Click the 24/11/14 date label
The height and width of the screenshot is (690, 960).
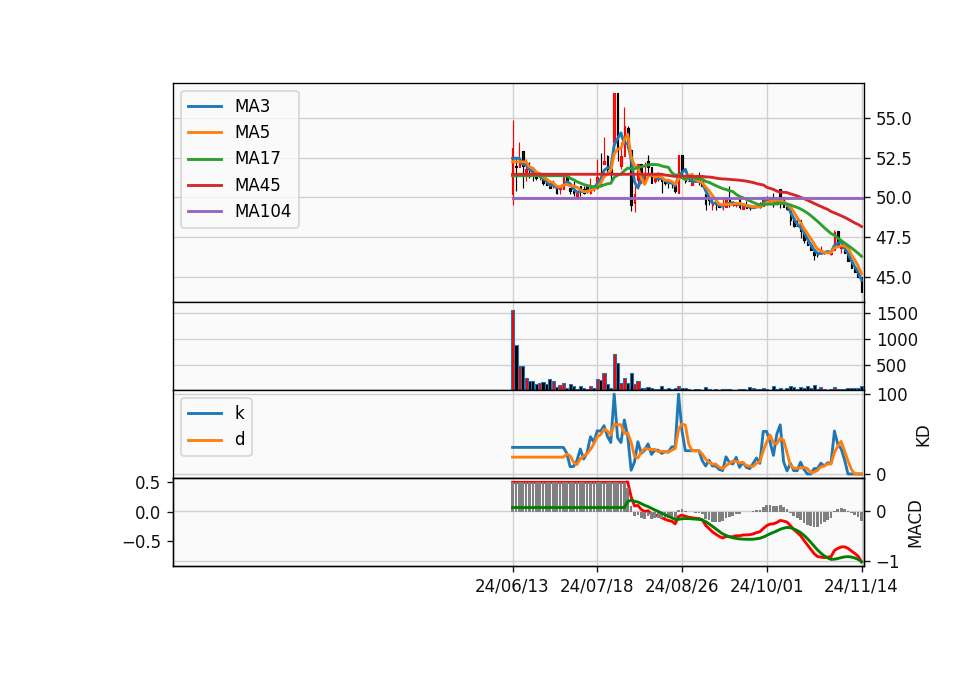(x=860, y=587)
